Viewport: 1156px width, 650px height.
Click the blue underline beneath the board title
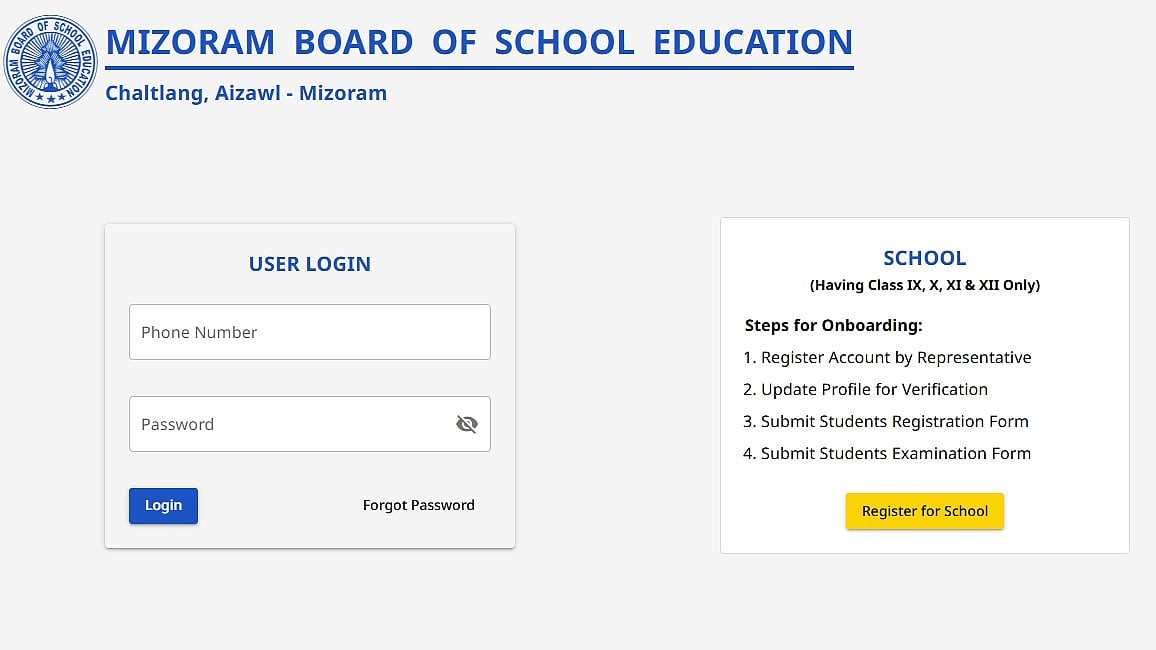tap(479, 68)
